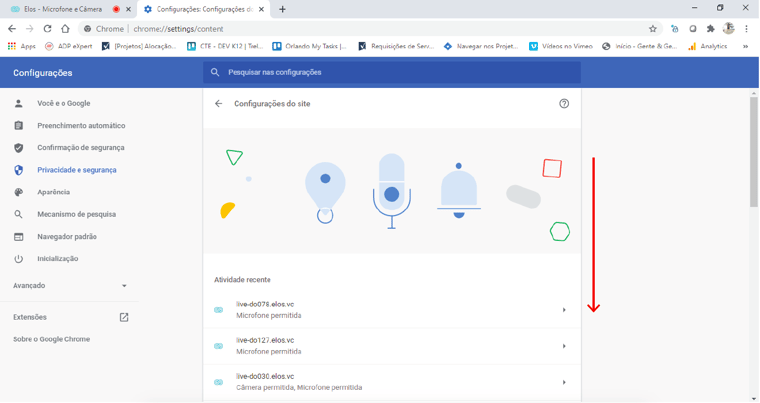
Task: Expand live-do127.elos.vc site entry arrow
Action: (564, 346)
